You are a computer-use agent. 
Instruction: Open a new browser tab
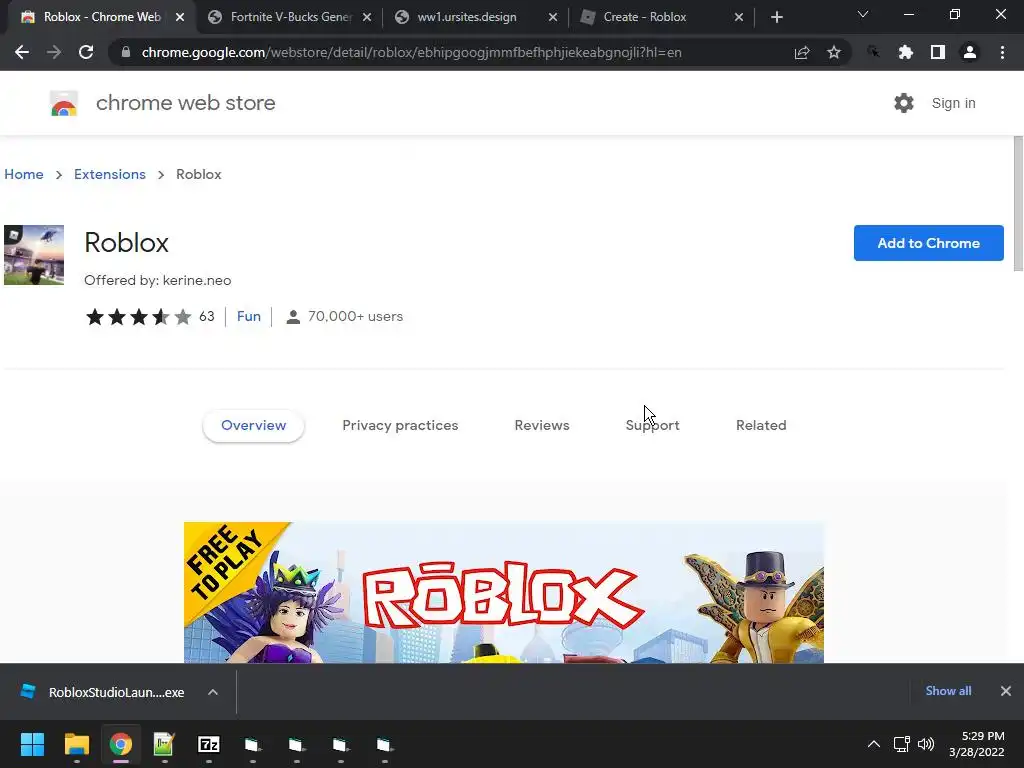click(776, 17)
